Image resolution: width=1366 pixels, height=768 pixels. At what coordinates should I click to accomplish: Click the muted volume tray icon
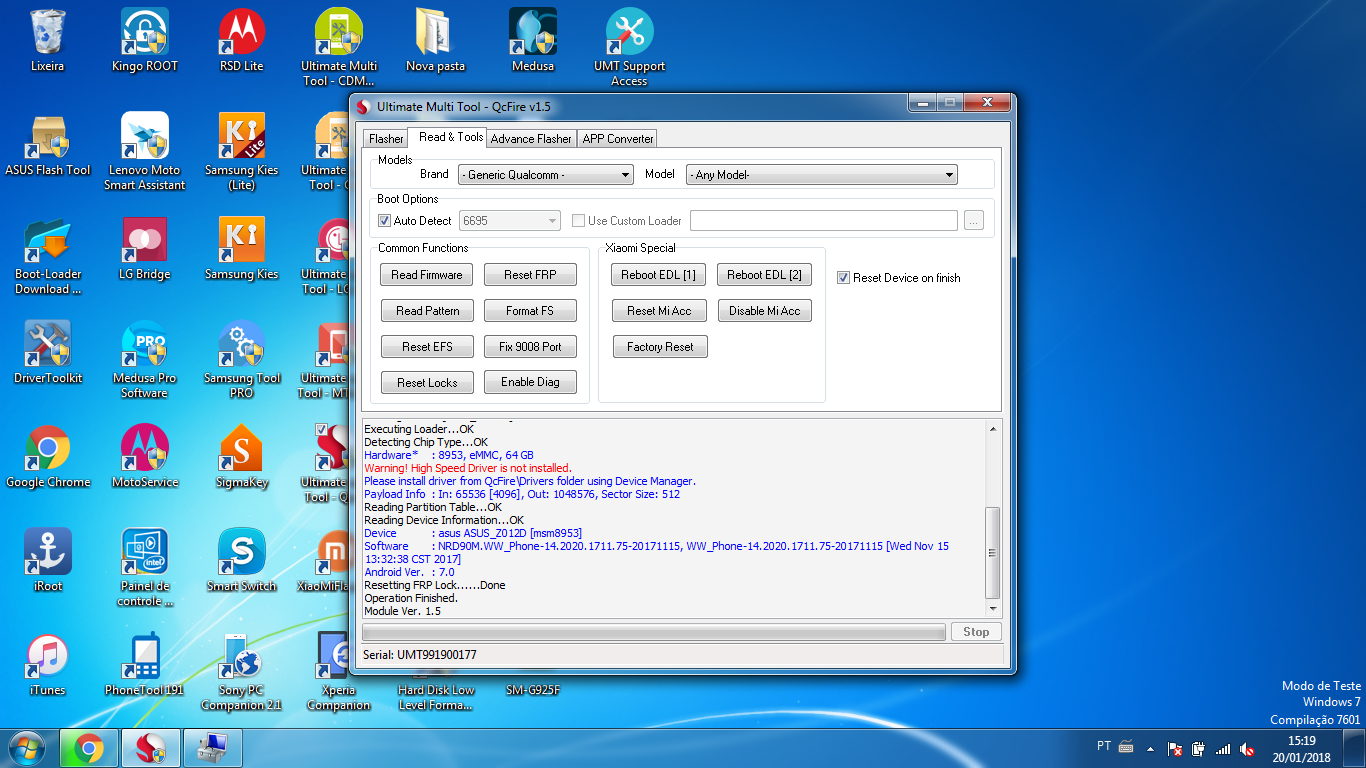[1247, 748]
